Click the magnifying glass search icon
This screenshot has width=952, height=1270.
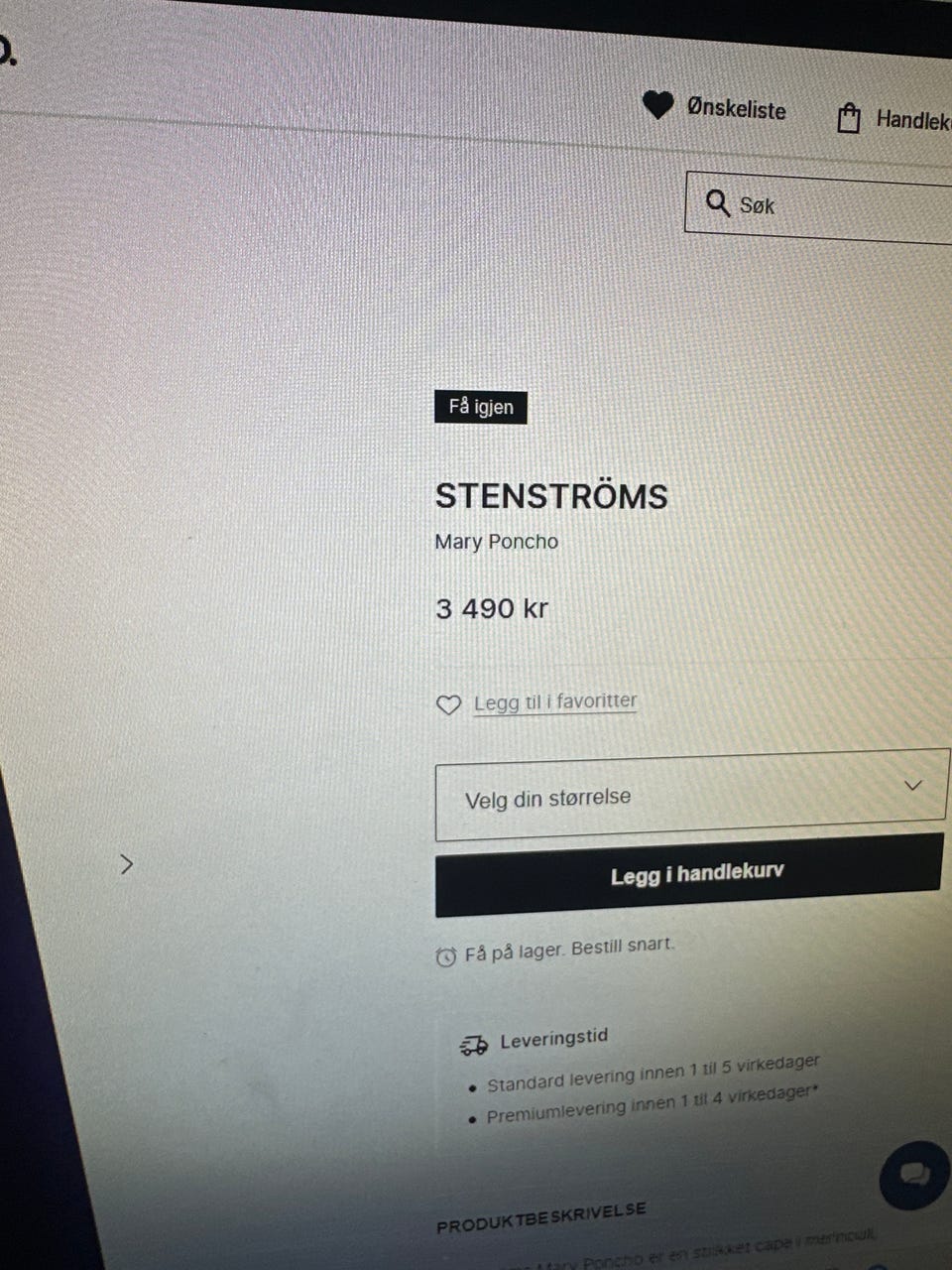pyautogui.click(x=718, y=202)
